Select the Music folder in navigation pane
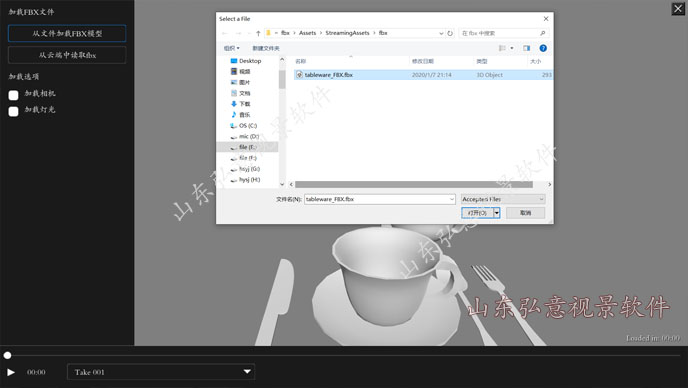This screenshot has height=388, width=688. click(240, 115)
